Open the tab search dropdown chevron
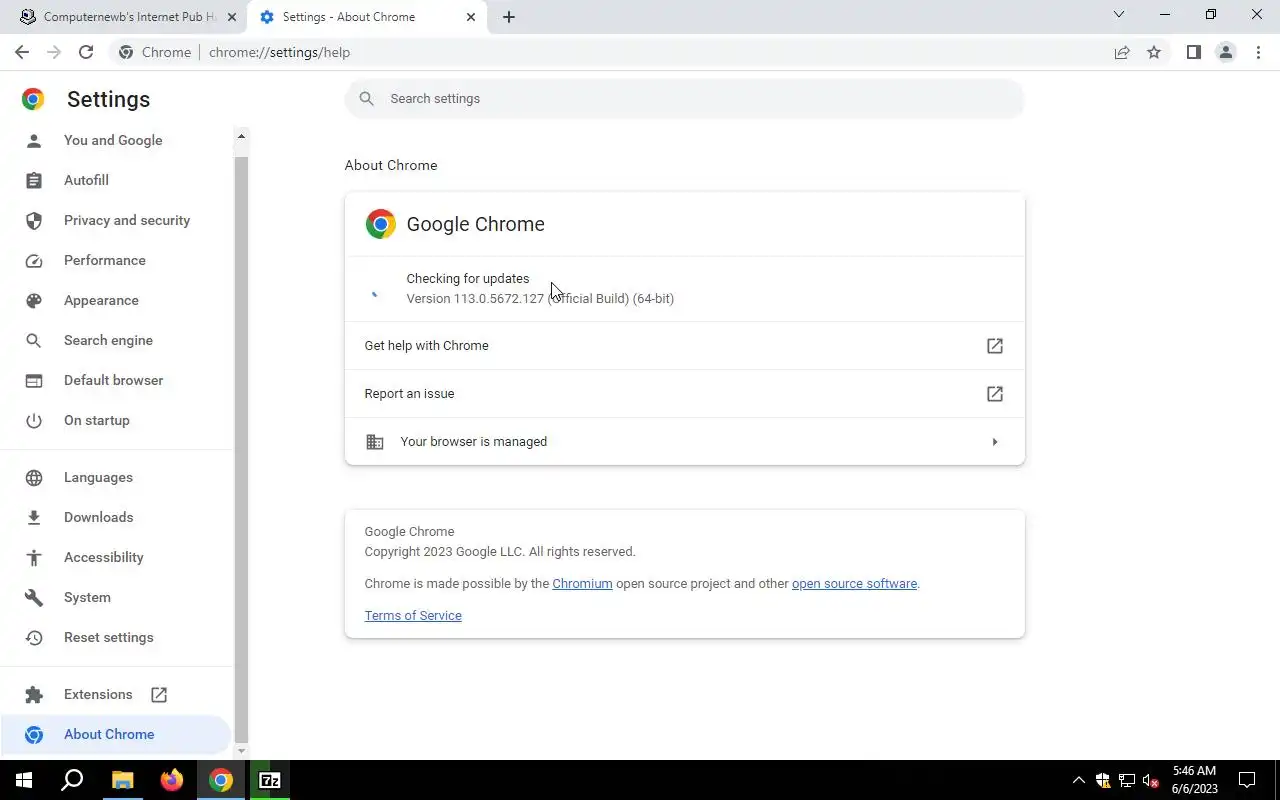This screenshot has width=1280, height=800. [x=1119, y=15]
